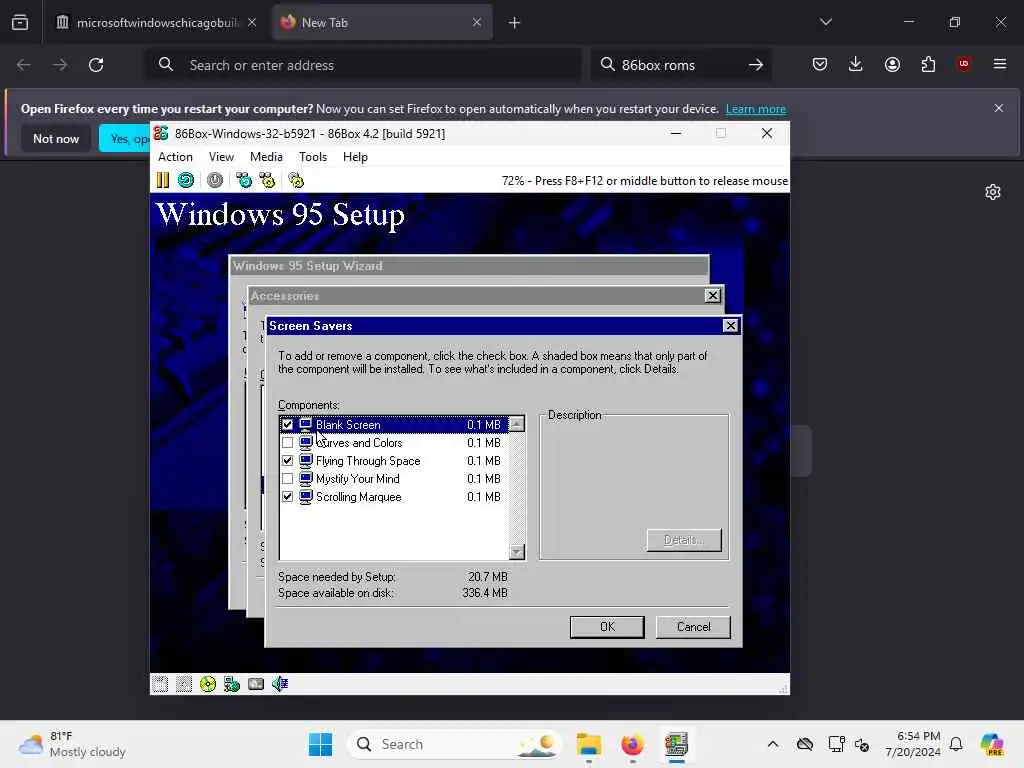Open 86Box Action menu
Image resolution: width=1024 pixels, height=768 pixels.
pyautogui.click(x=175, y=157)
